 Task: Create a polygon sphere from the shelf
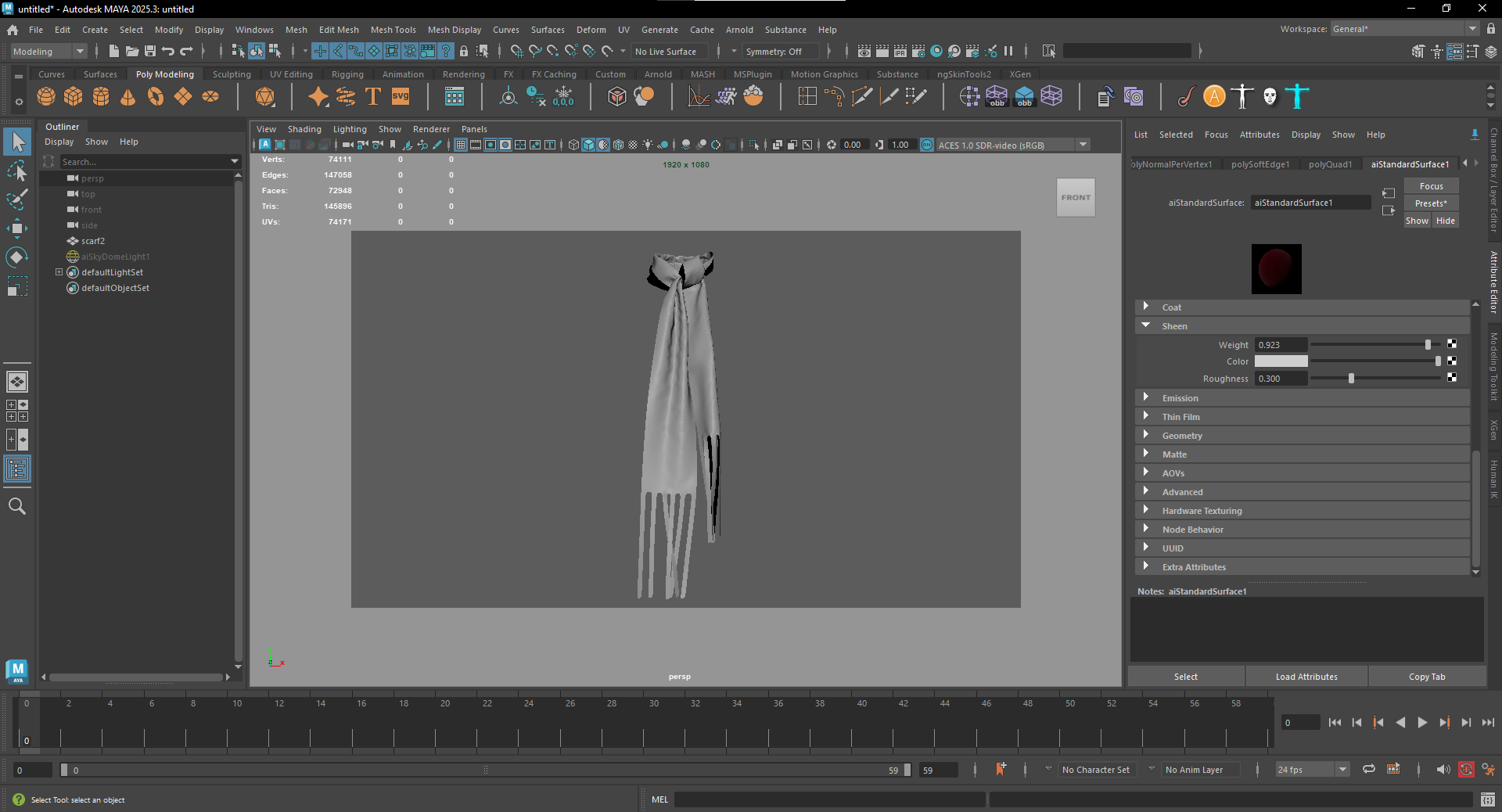[46, 96]
